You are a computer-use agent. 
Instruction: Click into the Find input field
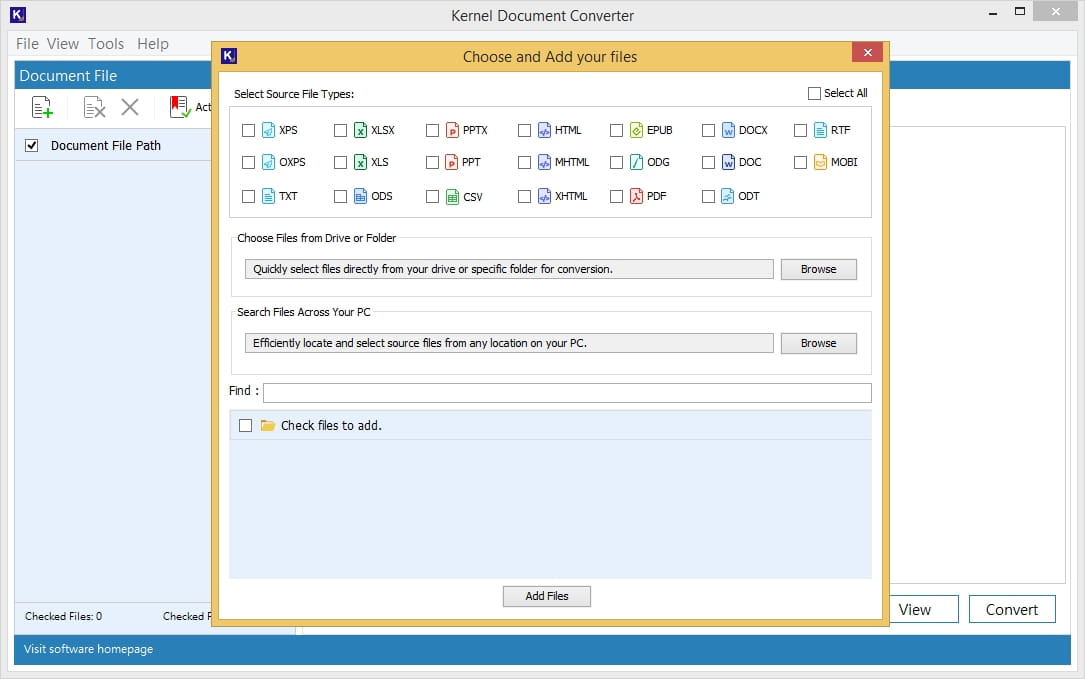point(567,392)
